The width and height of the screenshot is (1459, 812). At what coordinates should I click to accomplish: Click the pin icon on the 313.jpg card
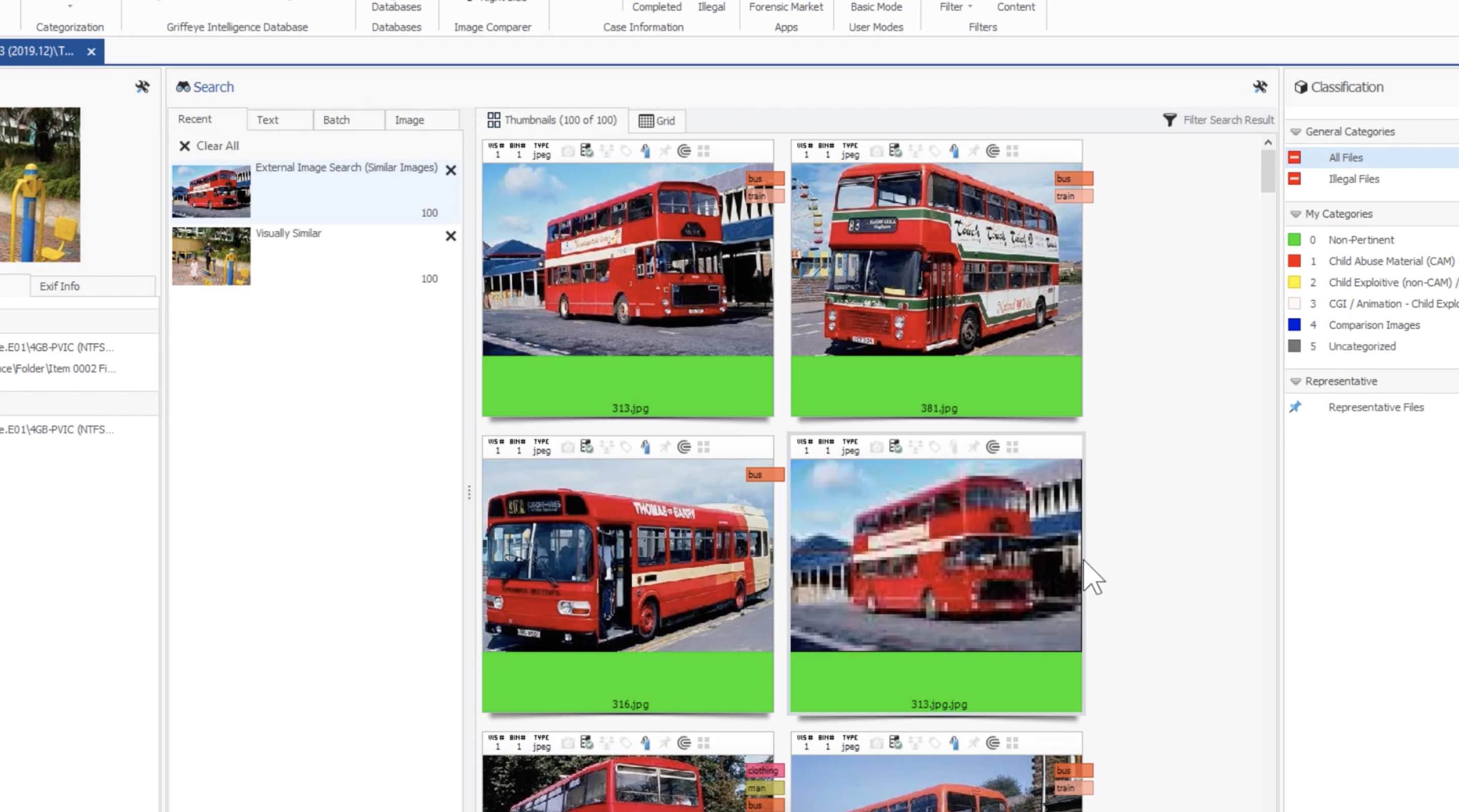[x=665, y=151]
